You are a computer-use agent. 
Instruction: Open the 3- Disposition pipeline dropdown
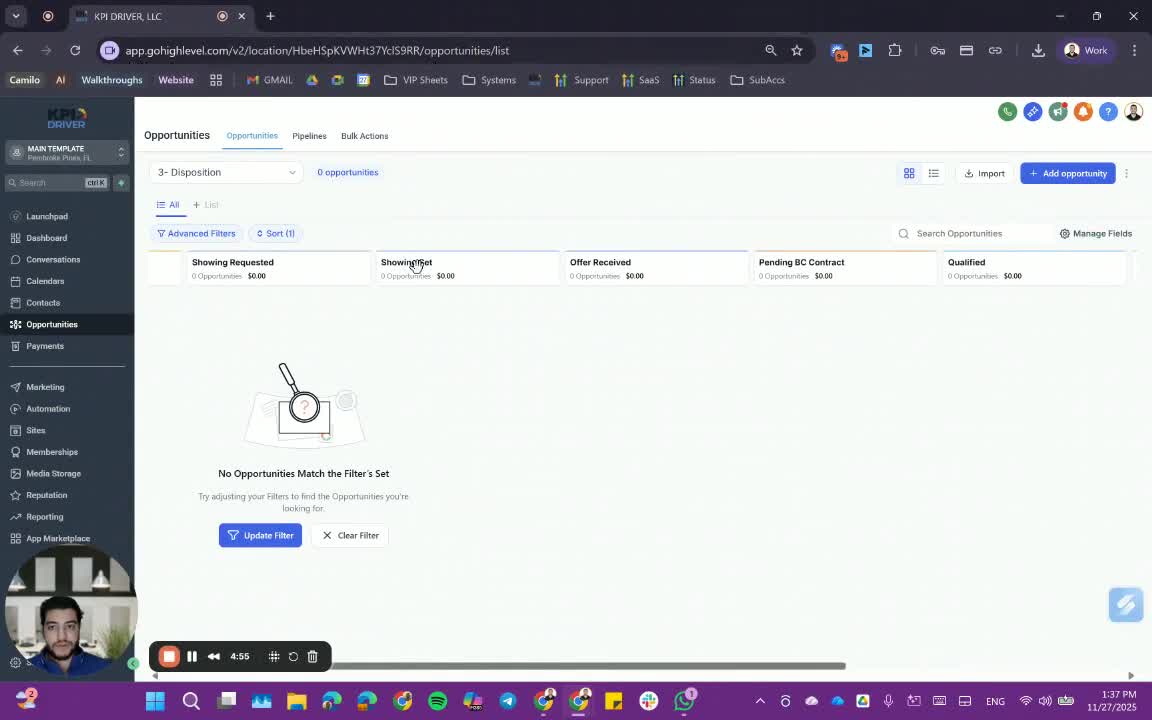pos(226,173)
